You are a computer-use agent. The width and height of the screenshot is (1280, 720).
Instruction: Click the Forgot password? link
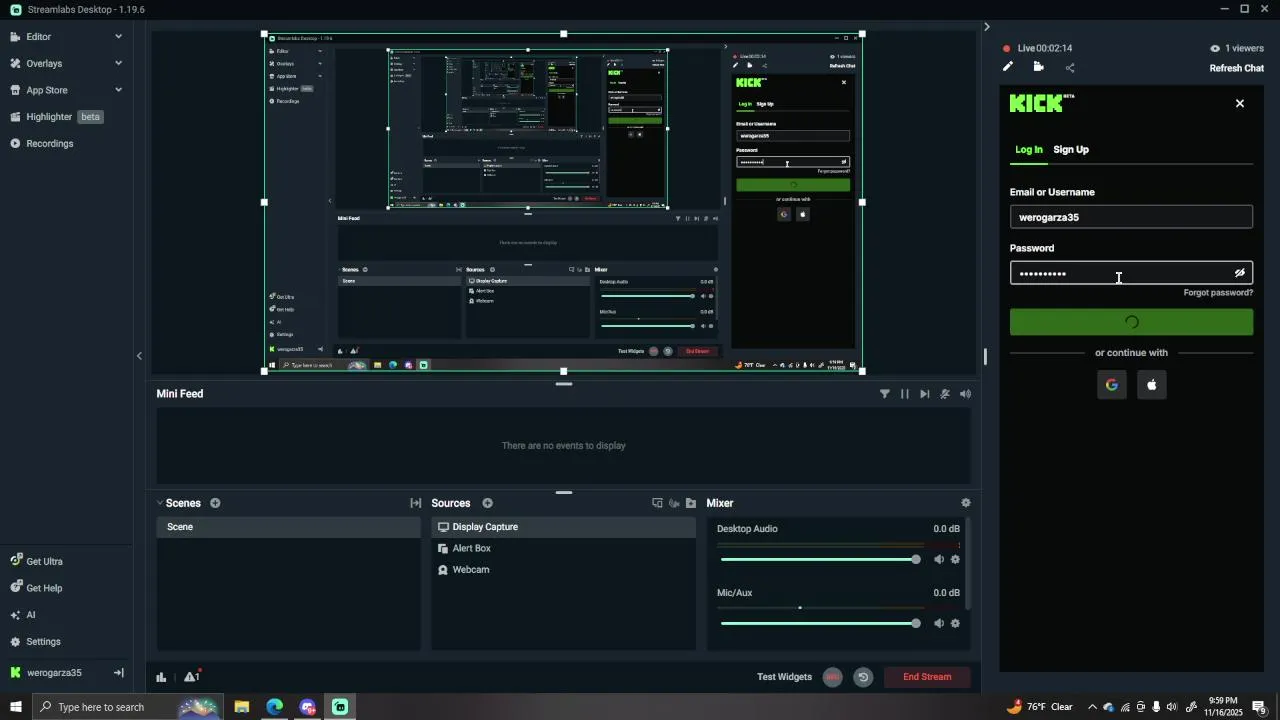pos(1218,293)
